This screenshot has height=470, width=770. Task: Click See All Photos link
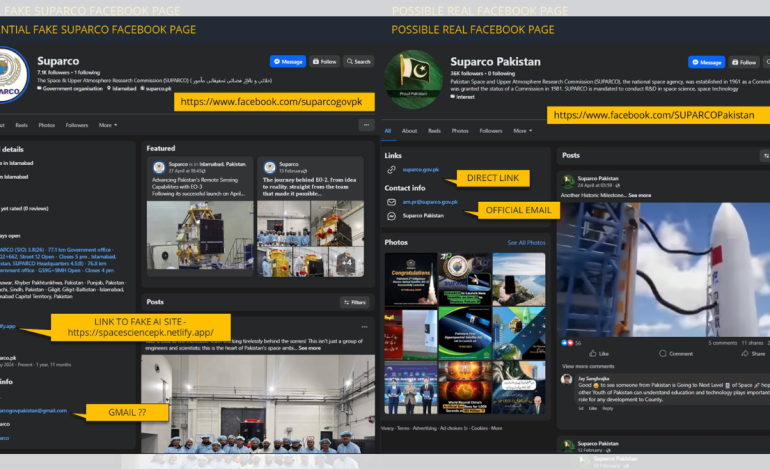click(x=526, y=243)
